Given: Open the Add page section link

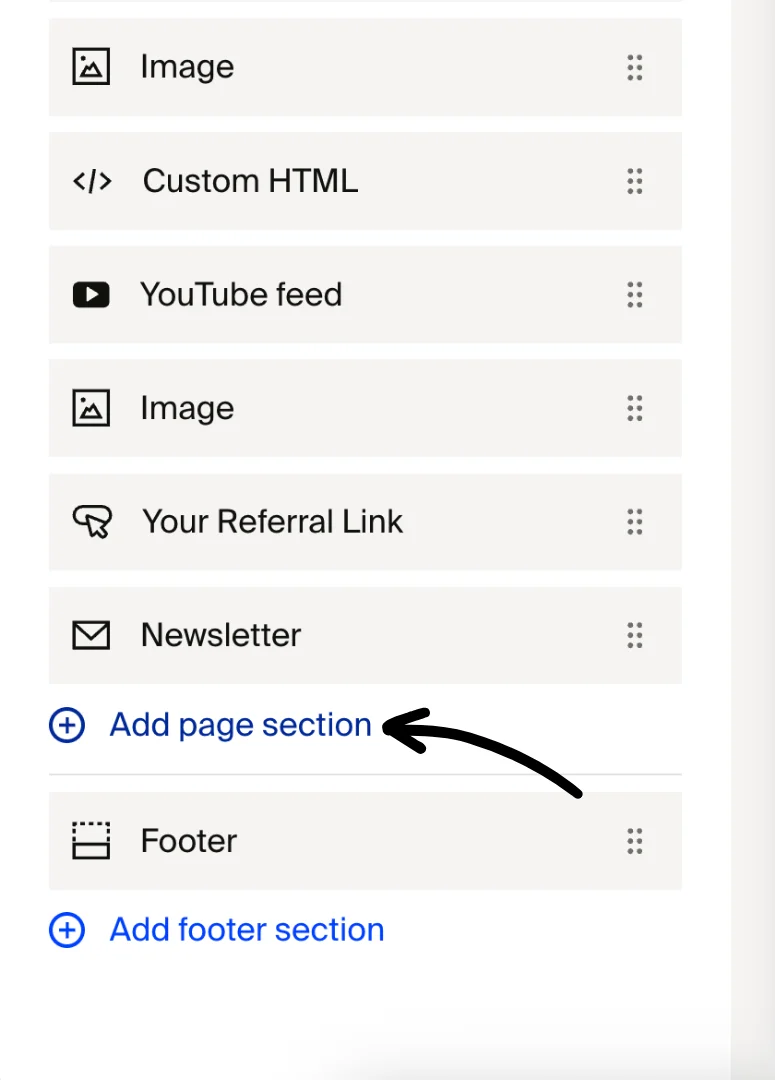Looking at the screenshot, I should click(240, 725).
